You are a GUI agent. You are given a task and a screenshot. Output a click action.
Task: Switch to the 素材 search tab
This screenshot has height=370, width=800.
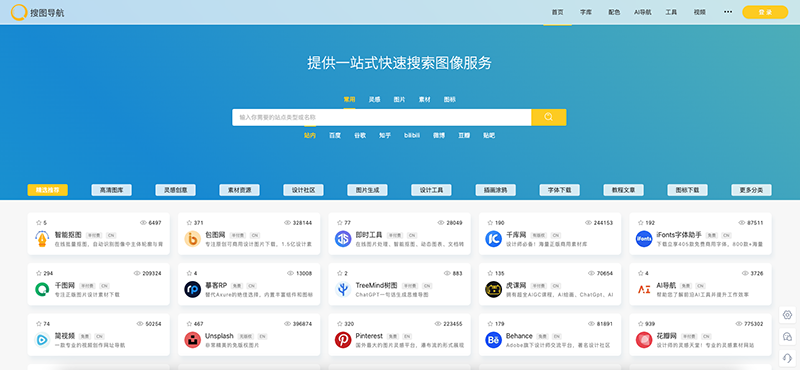click(x=424, y=100)
